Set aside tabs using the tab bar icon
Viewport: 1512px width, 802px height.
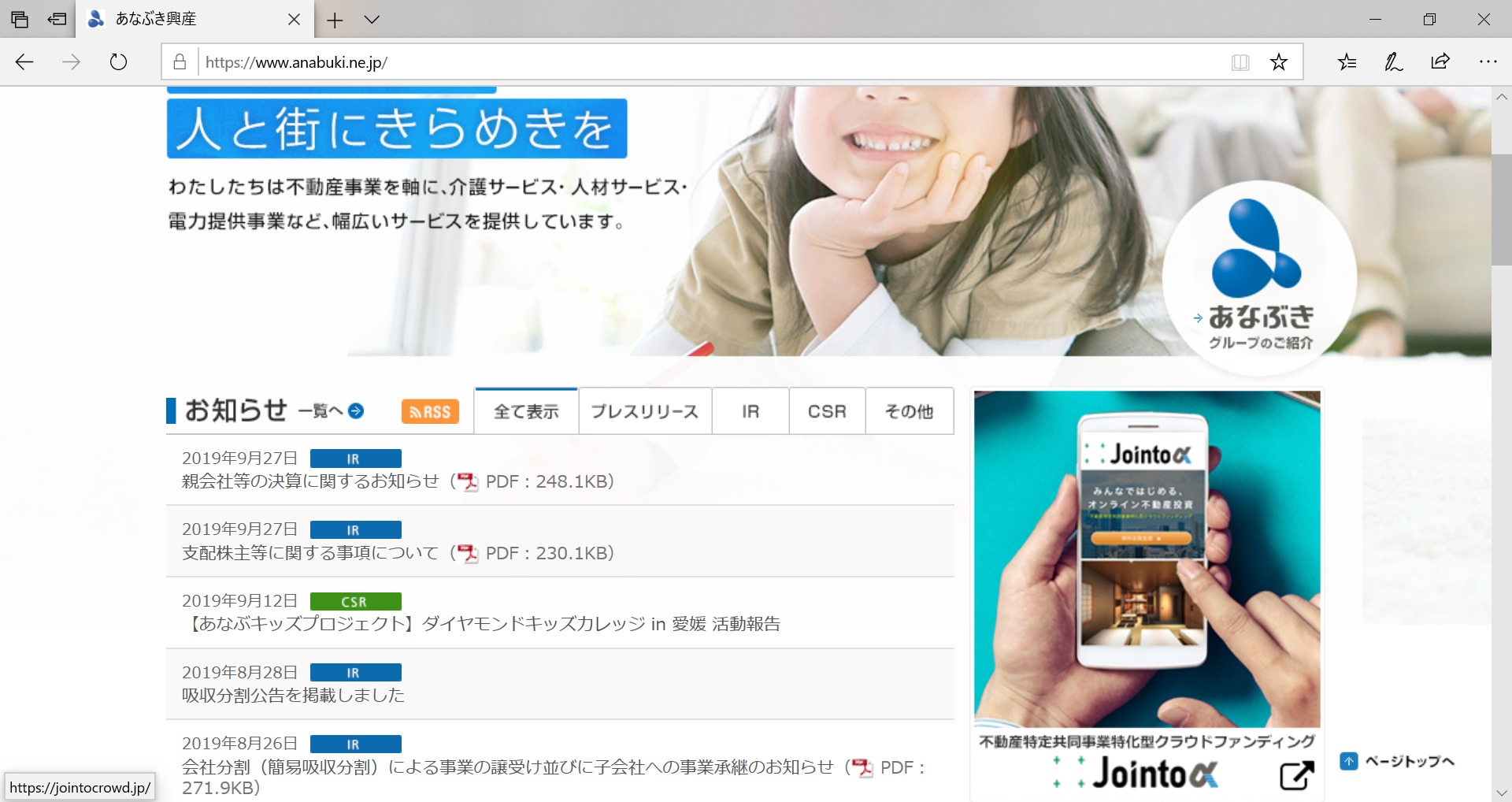tap(57, 20)
